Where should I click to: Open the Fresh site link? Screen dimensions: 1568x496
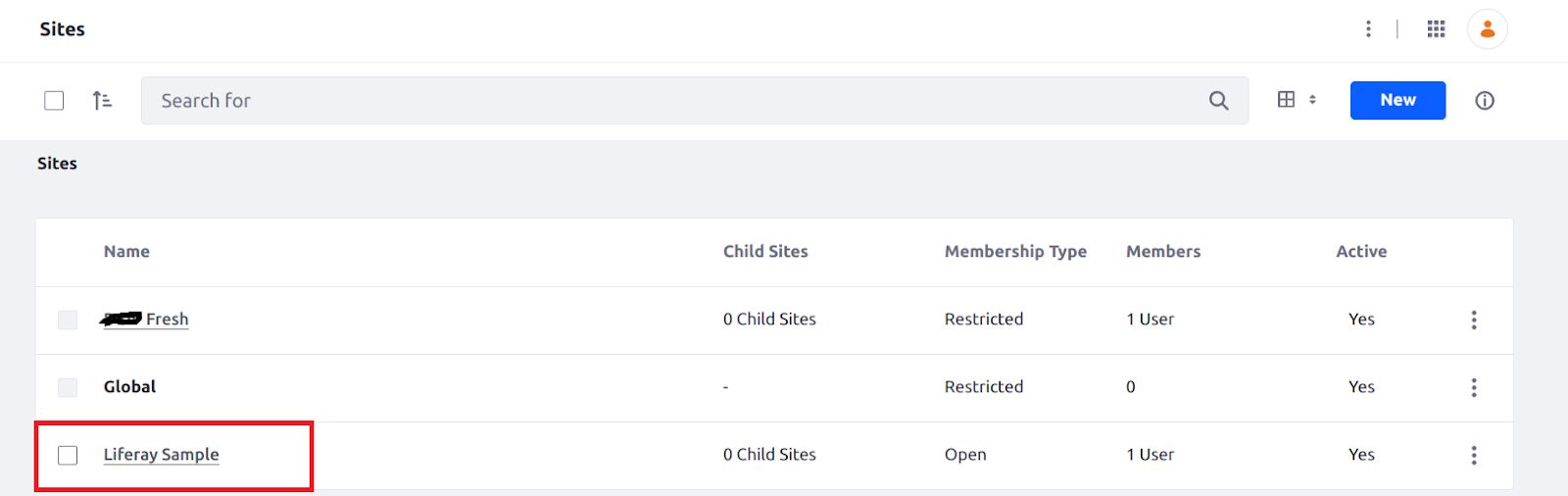click(145, 319)
